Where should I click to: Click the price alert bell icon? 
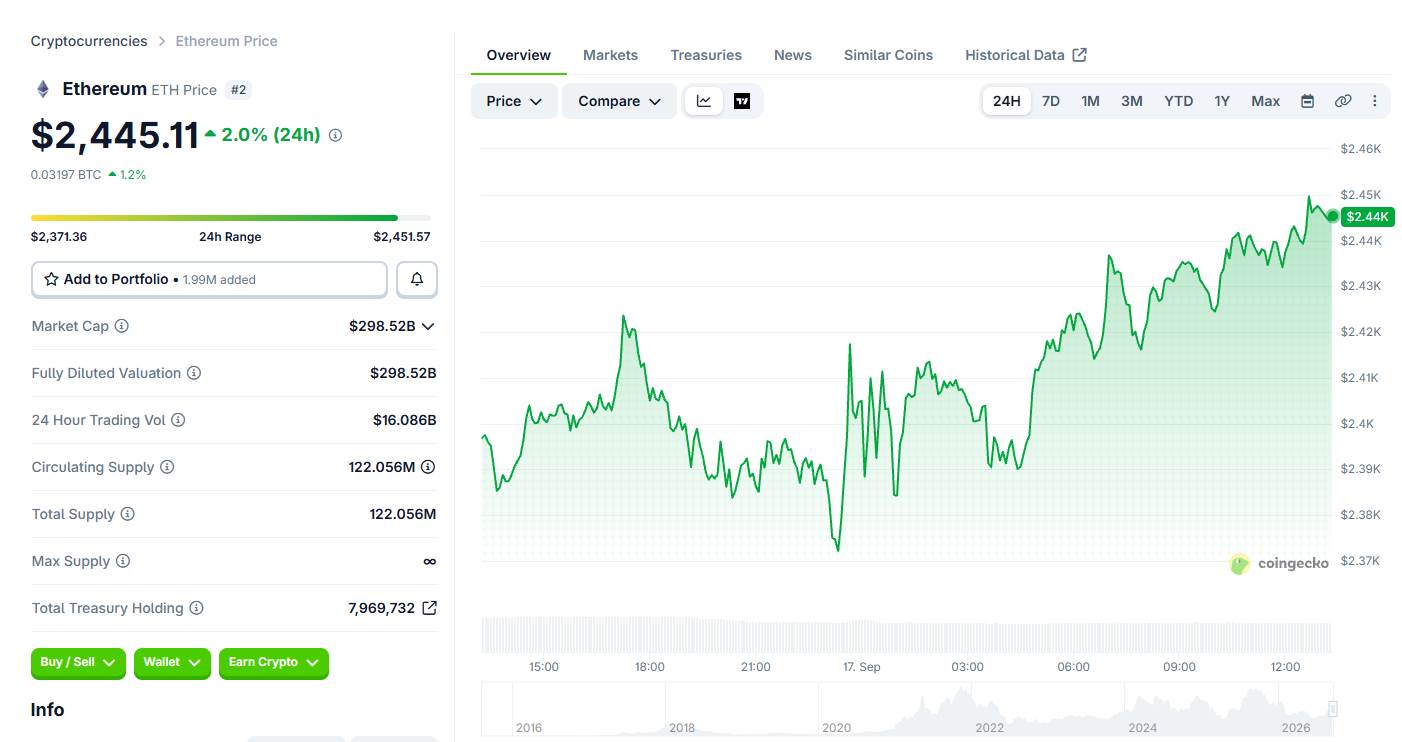(417, 280)
